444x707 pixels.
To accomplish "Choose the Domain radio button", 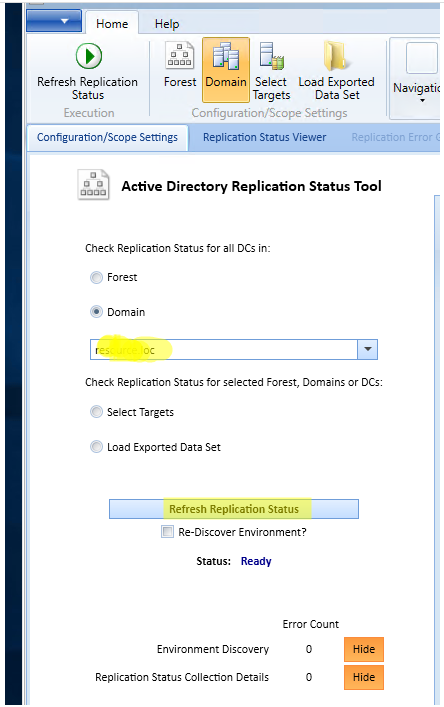I will (96, 312).
